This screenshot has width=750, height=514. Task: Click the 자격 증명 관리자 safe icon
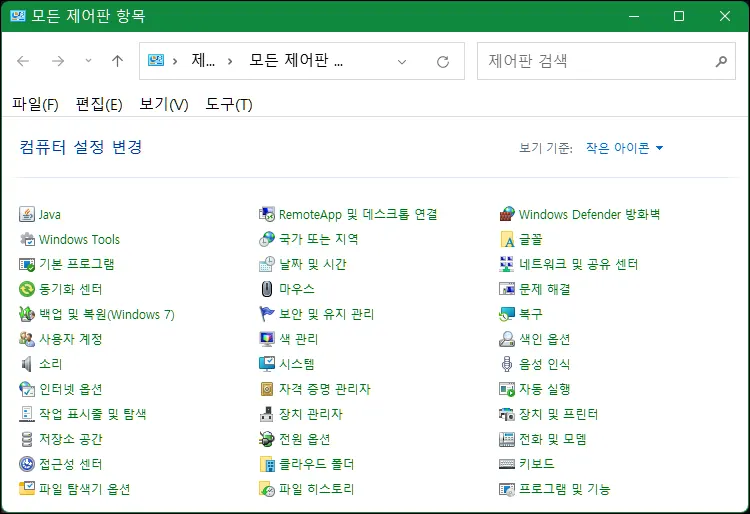click(x=267, y=389)
